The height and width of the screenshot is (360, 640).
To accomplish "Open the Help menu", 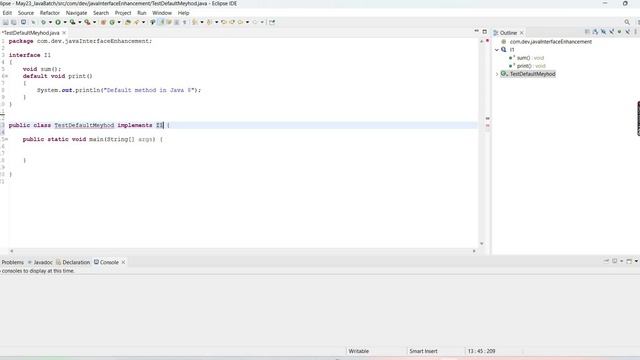I will [x=183, y=13].
